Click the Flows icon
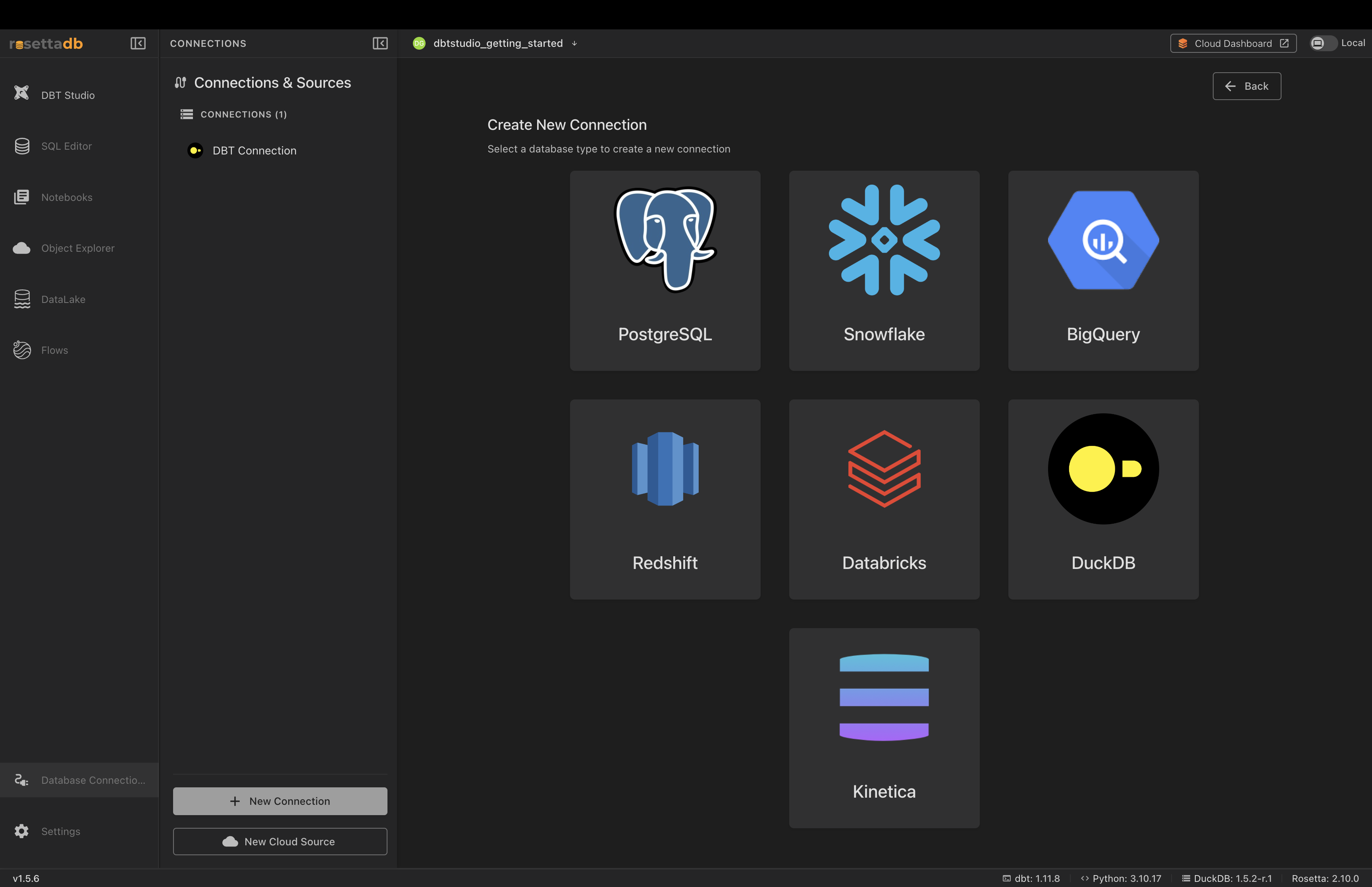Viewport: 1372px width, 887px height. pos(22,350)
